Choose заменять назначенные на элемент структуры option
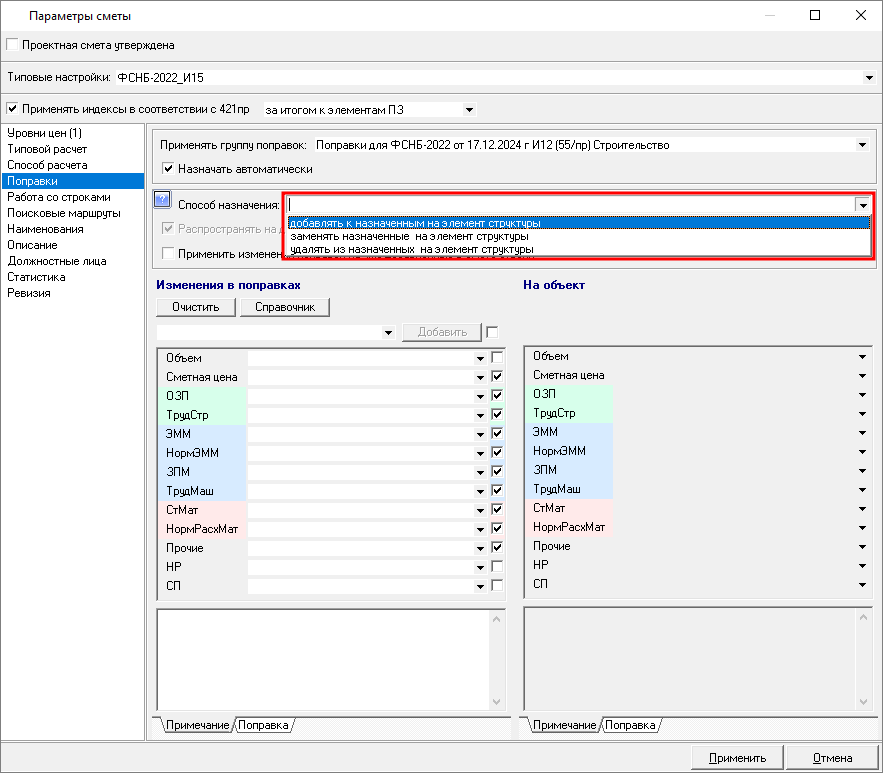 [409, 236]
